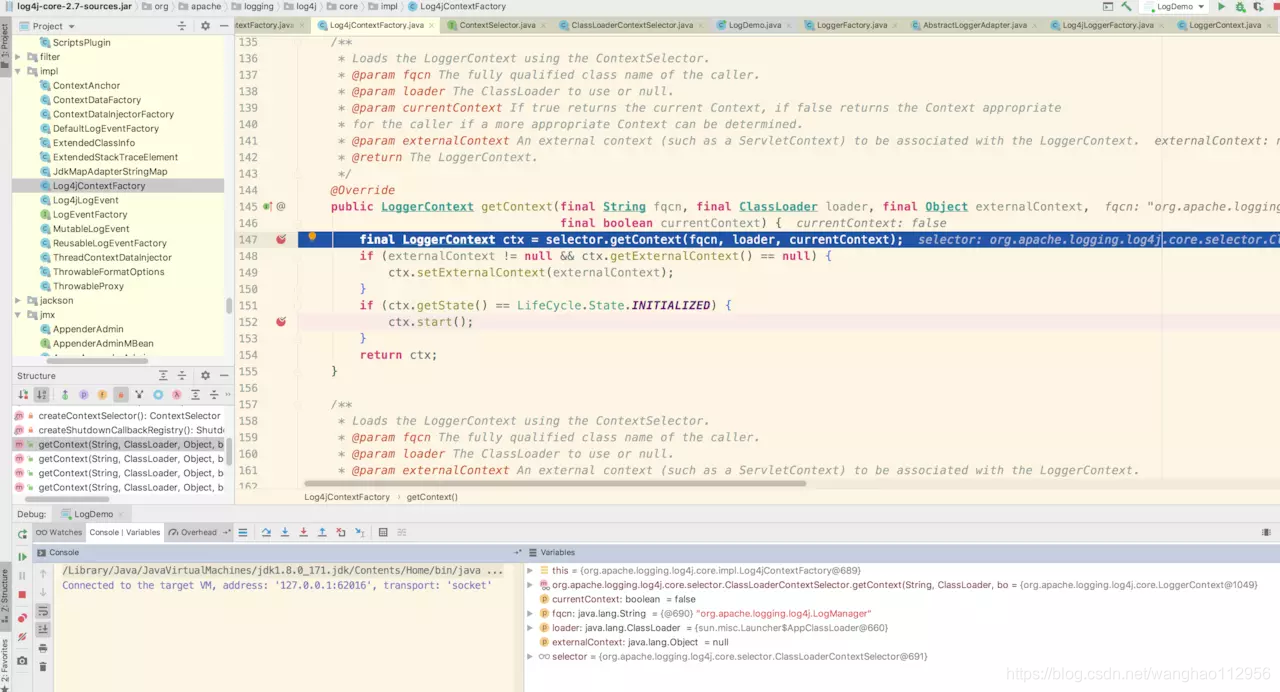Click Force Step Into red arrow
This screenshot has height=692, width=1280.
304,533
